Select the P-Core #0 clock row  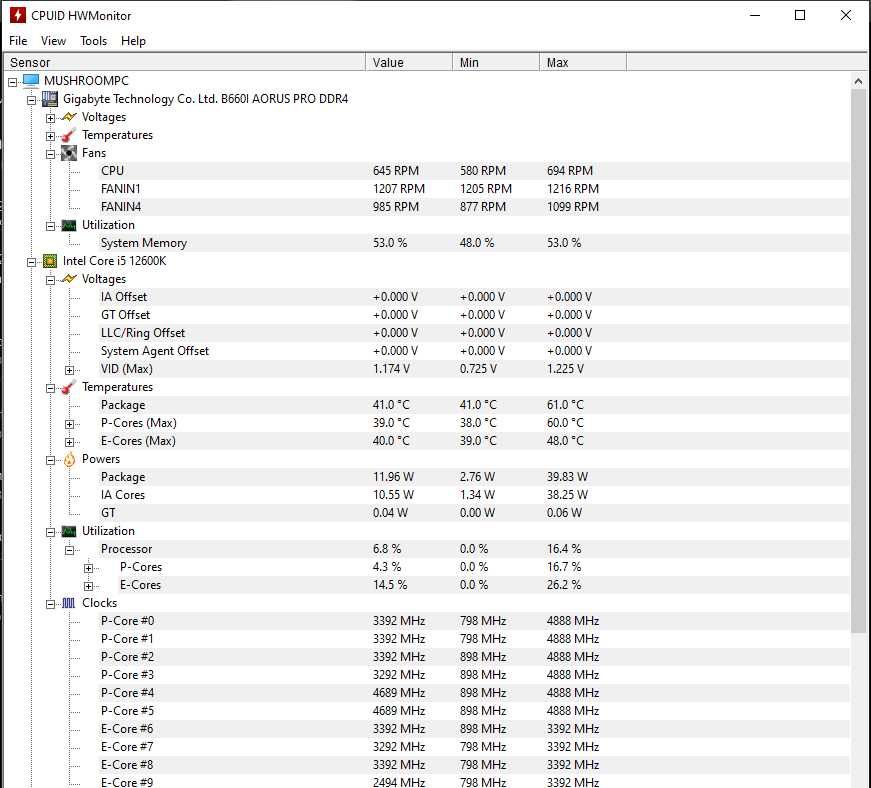[x=473, y=621]
